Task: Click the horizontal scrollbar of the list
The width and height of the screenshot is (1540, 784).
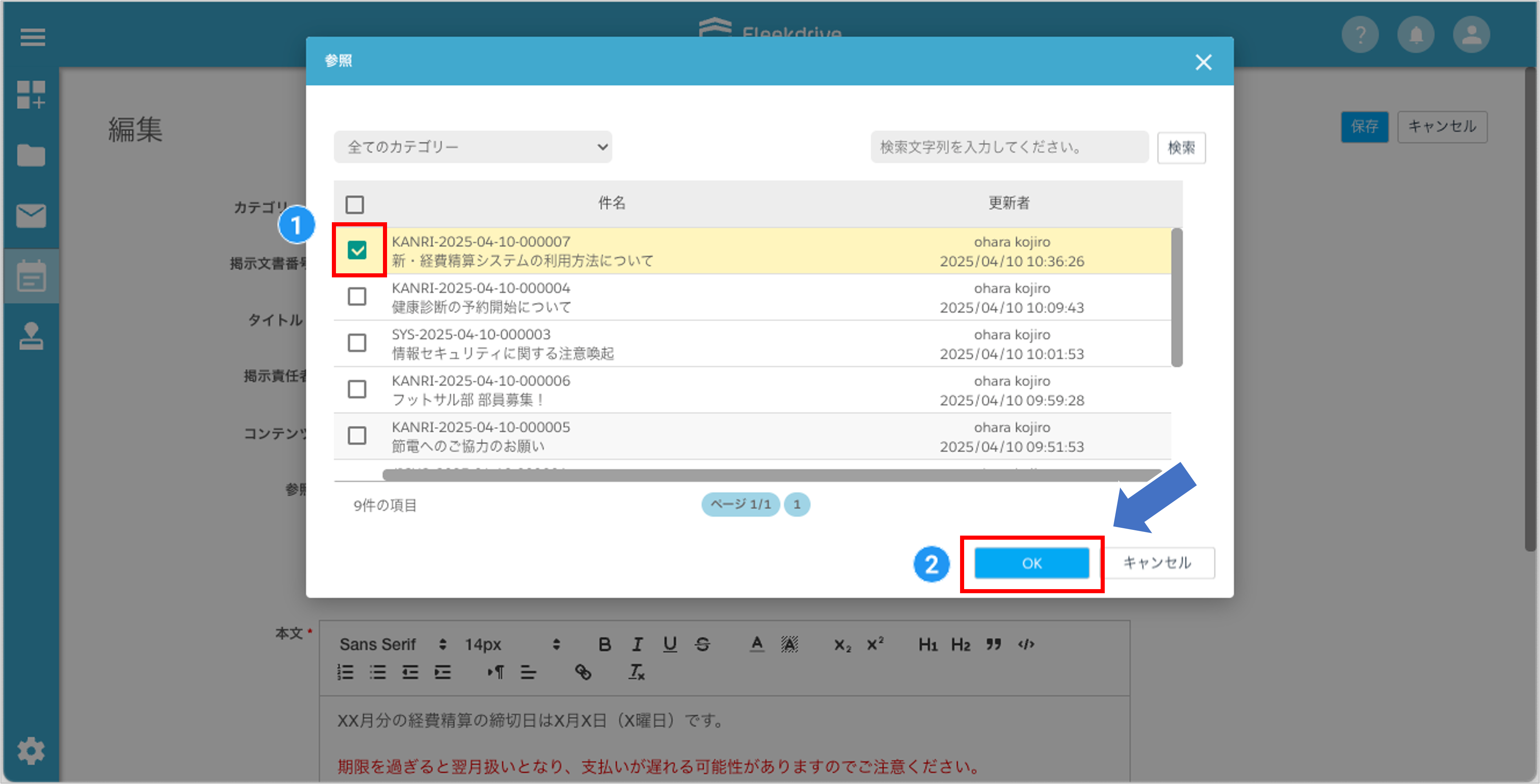Action: point(772,475)
